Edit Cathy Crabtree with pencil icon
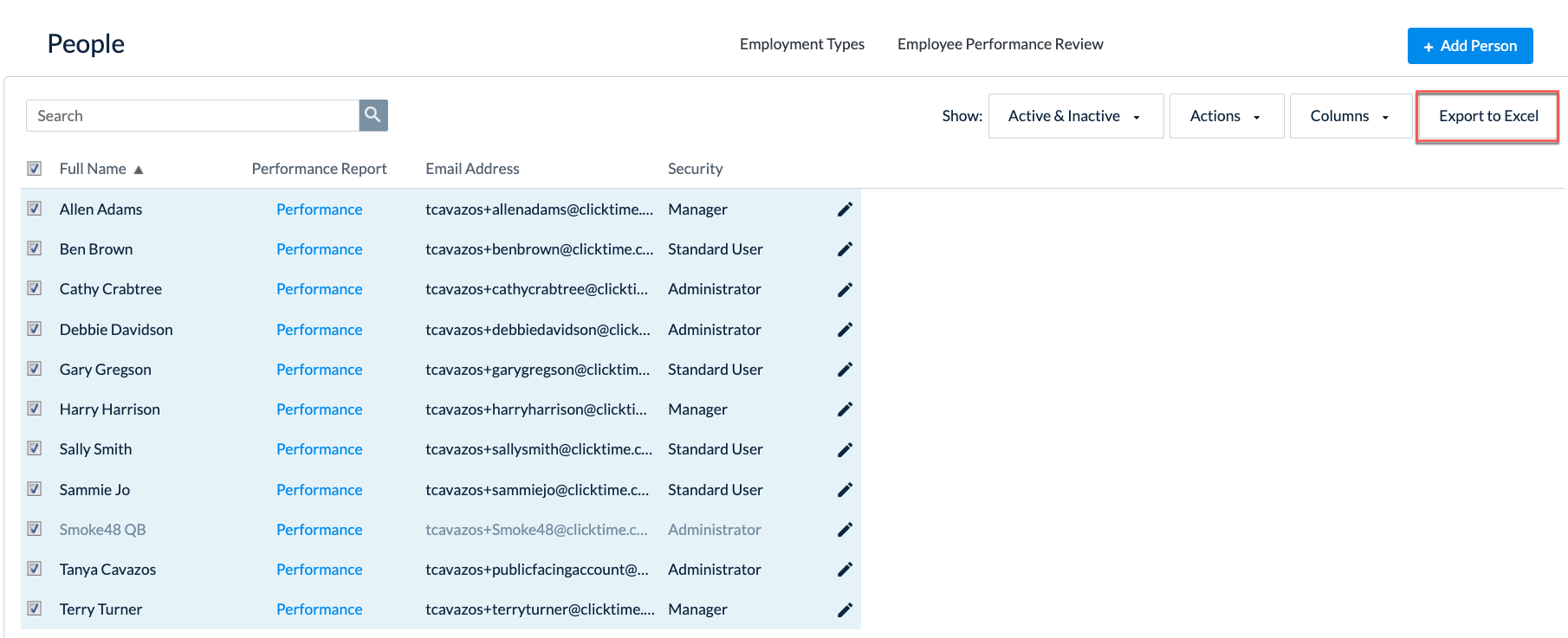Screen dimensions: 1568x638 [x=845, y=289]
